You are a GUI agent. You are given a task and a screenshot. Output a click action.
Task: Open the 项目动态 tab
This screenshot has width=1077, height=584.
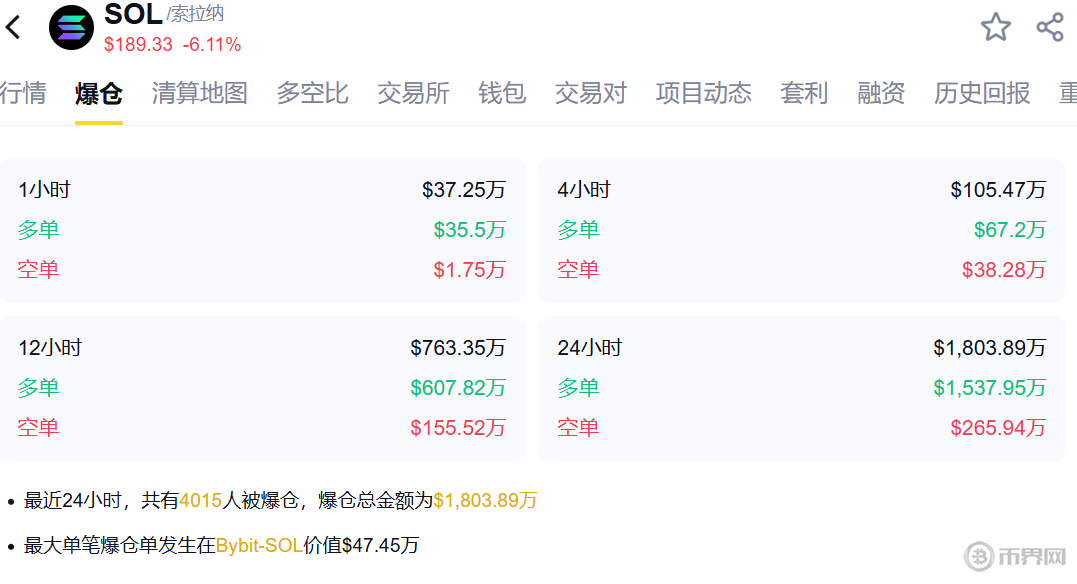click(x=704, y=94)
